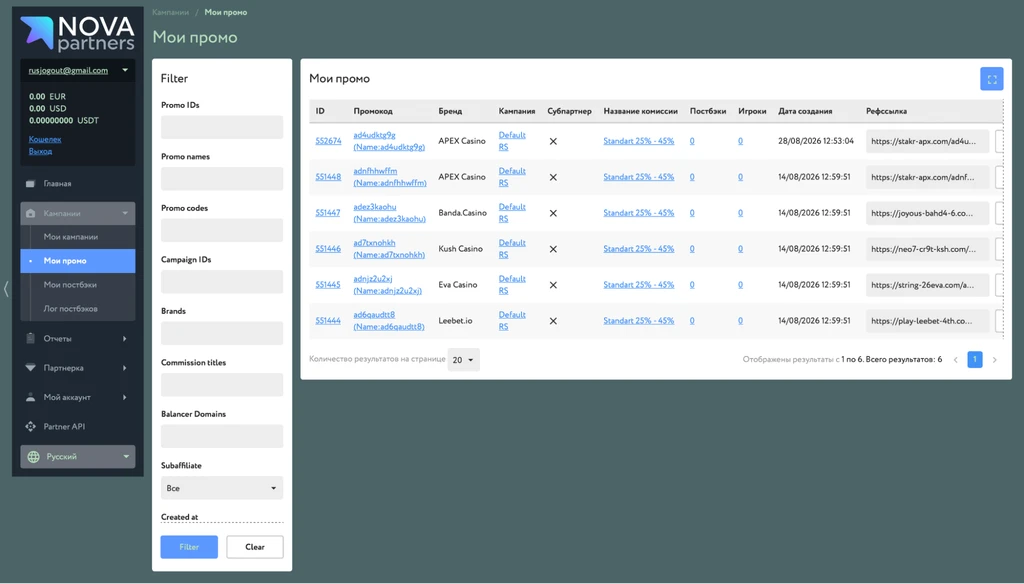Click the Мой аккаунт person icon
1024x584 pixels.
[31, 397]
